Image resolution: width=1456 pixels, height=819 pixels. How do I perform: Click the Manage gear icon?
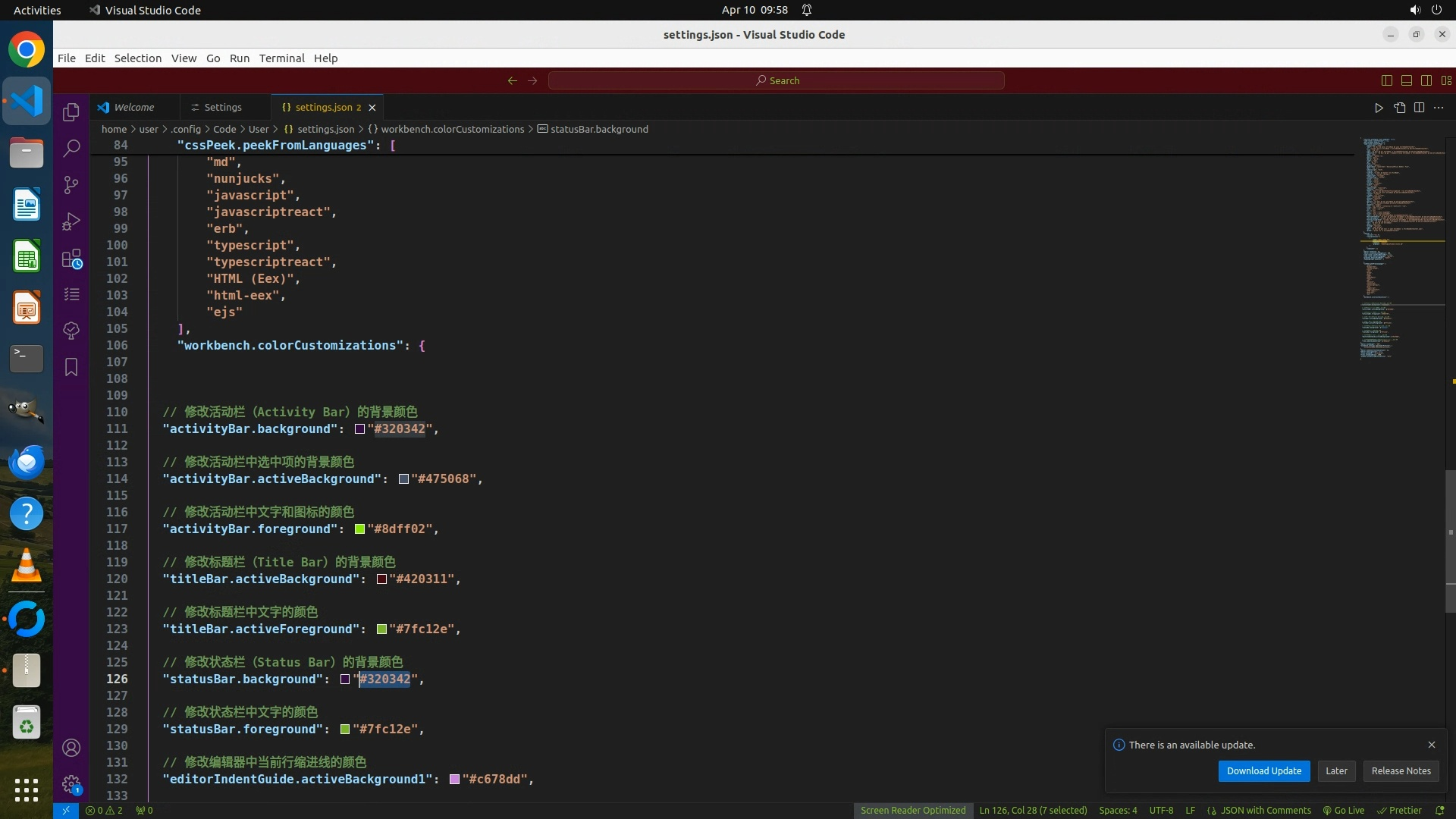click(x=71, y=783)
